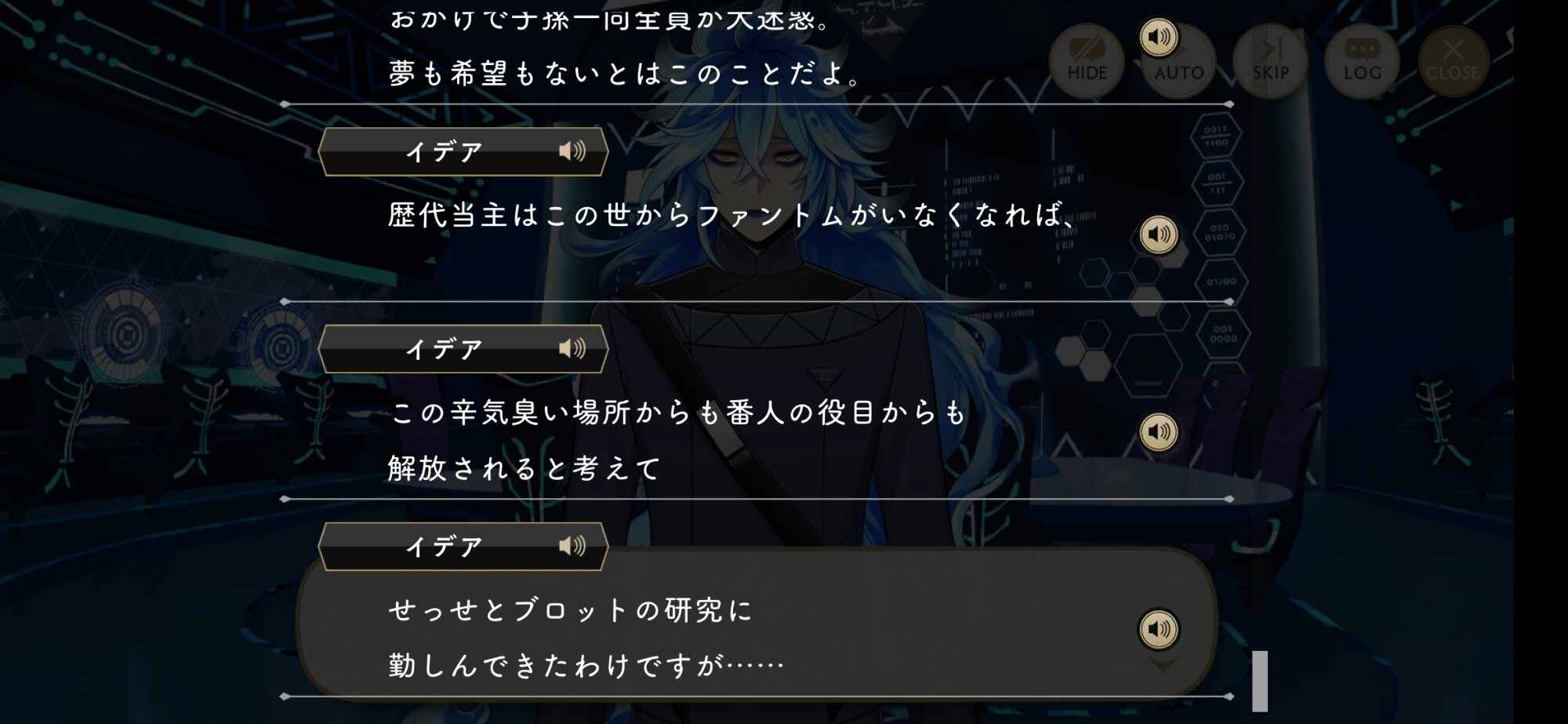Screen dimensions: 1568x724
Task: Play voice for line せっせとブロットの研究に
Action: [x=1158, y=629]
